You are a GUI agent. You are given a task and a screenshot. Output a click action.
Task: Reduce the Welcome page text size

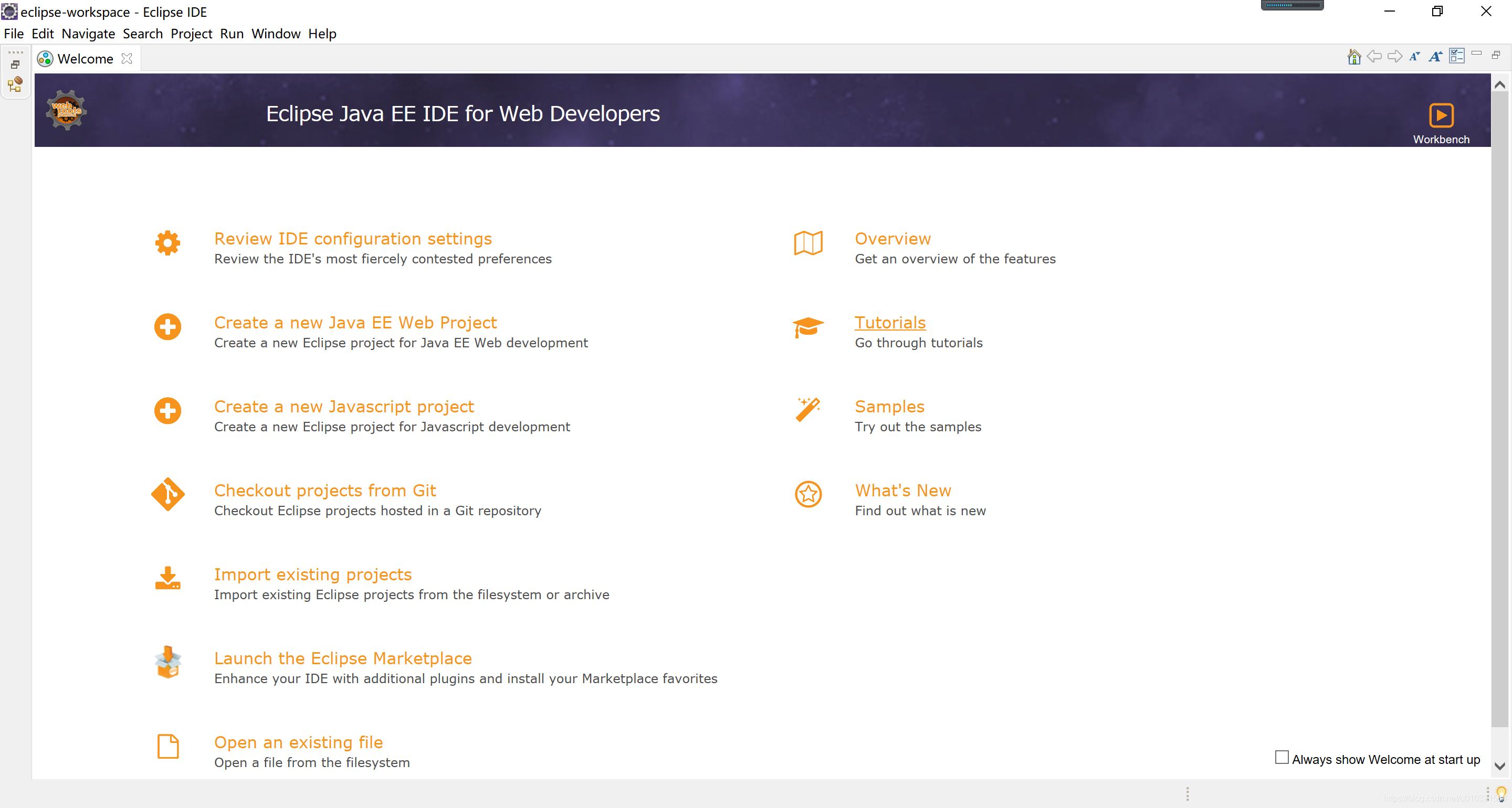(1415, 56)
